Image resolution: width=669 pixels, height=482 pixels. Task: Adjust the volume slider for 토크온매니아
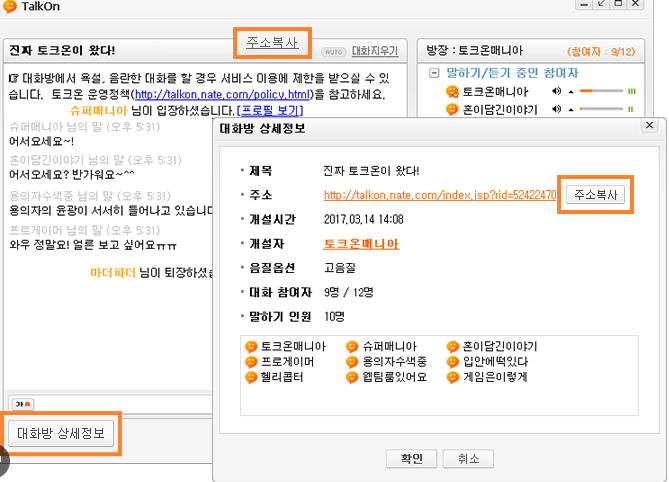coord(601,91)
